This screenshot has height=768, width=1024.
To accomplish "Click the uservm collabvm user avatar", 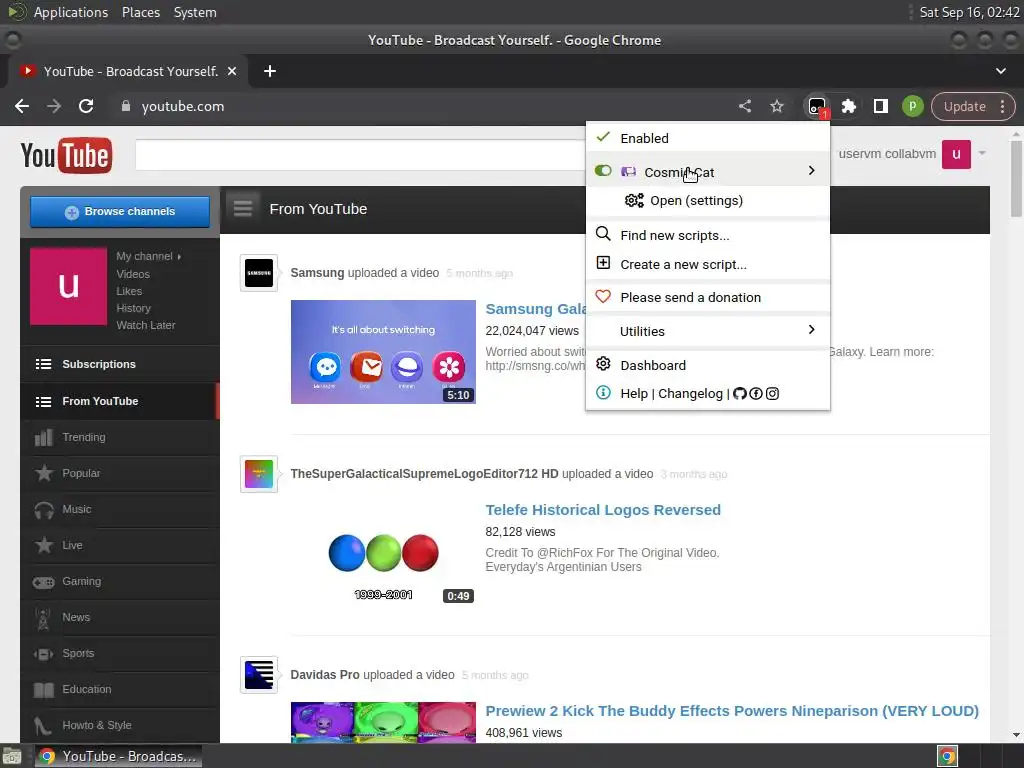I will tap(956, 154).
